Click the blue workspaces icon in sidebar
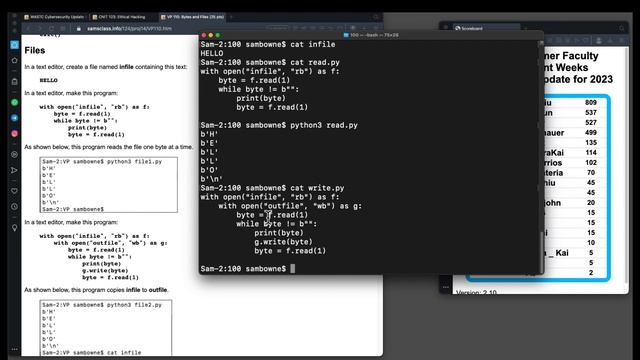 click(x=14, y=44)
